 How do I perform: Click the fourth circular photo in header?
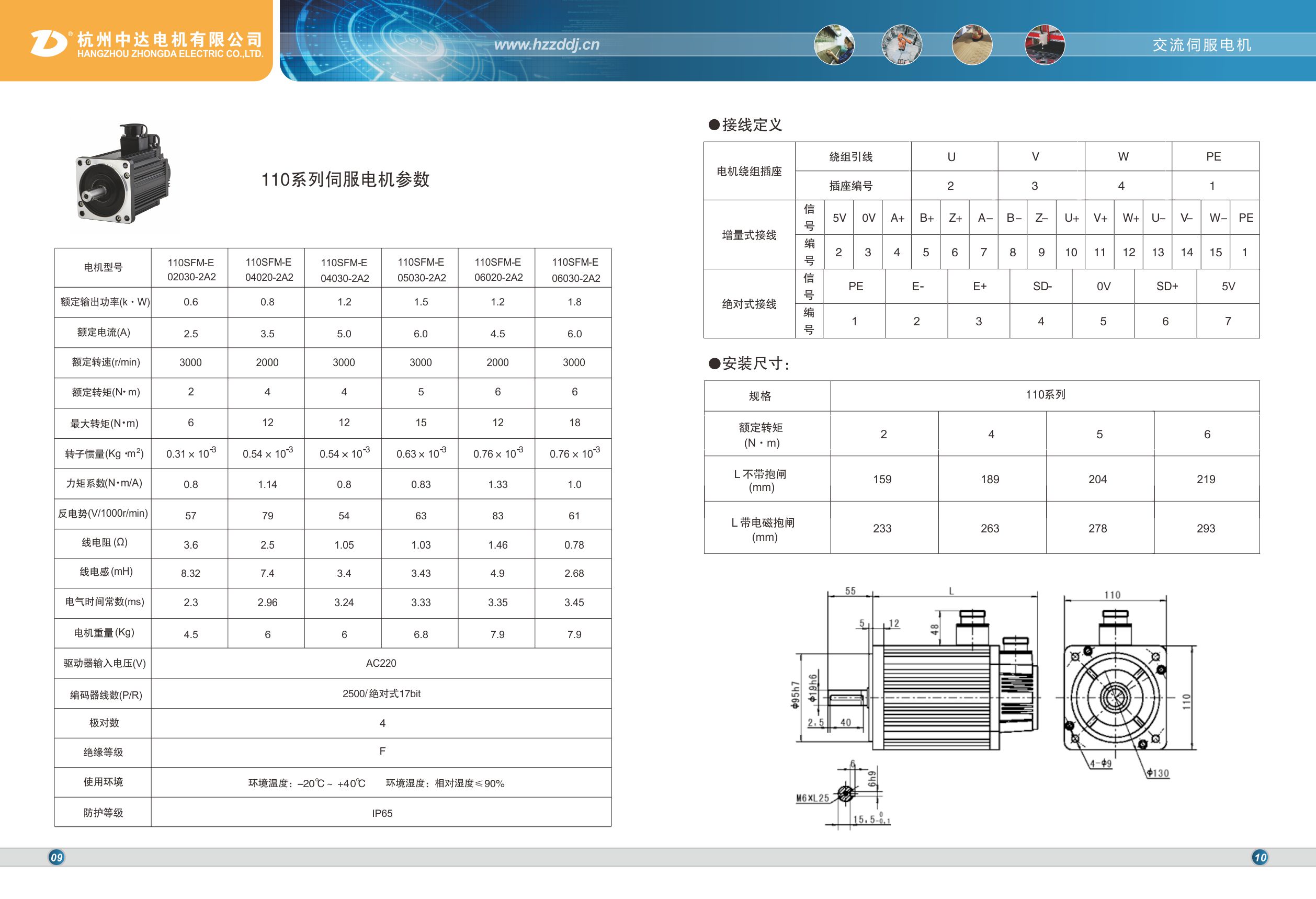coord(1045,45)
